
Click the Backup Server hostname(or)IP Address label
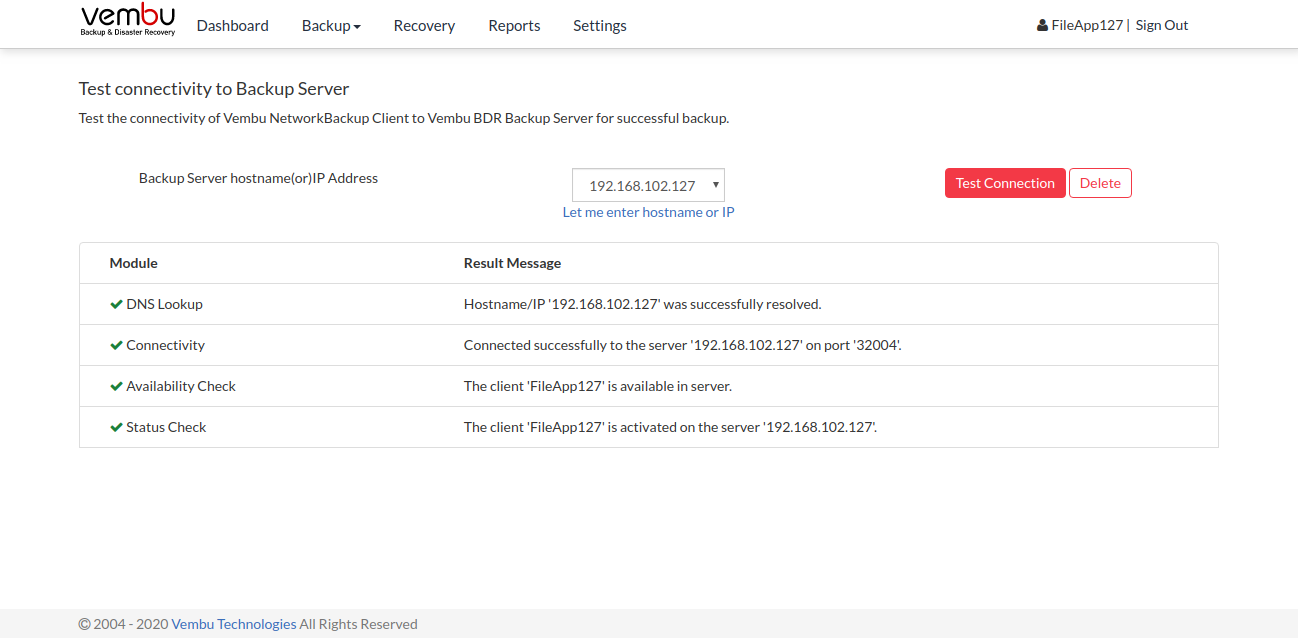[258, 178]
